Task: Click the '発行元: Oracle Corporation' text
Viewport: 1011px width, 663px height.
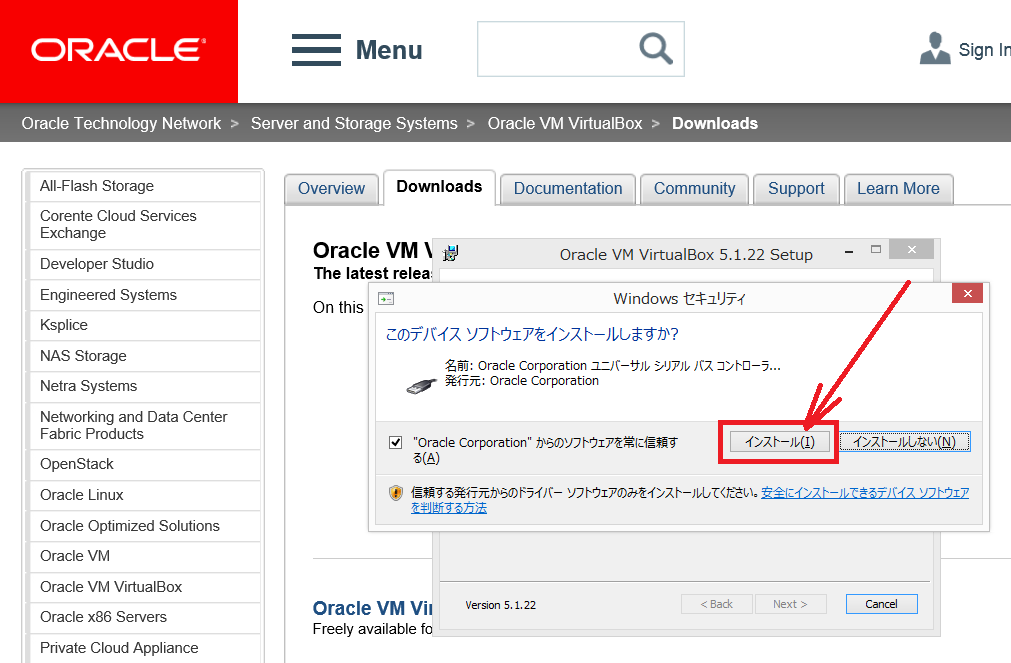Action: (x=522, y=381)
